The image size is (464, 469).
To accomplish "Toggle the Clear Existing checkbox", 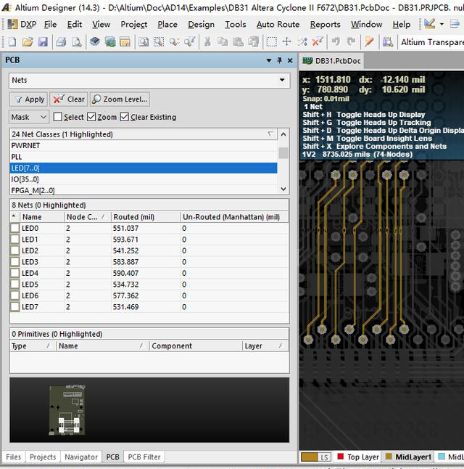I will click(124, 117).
